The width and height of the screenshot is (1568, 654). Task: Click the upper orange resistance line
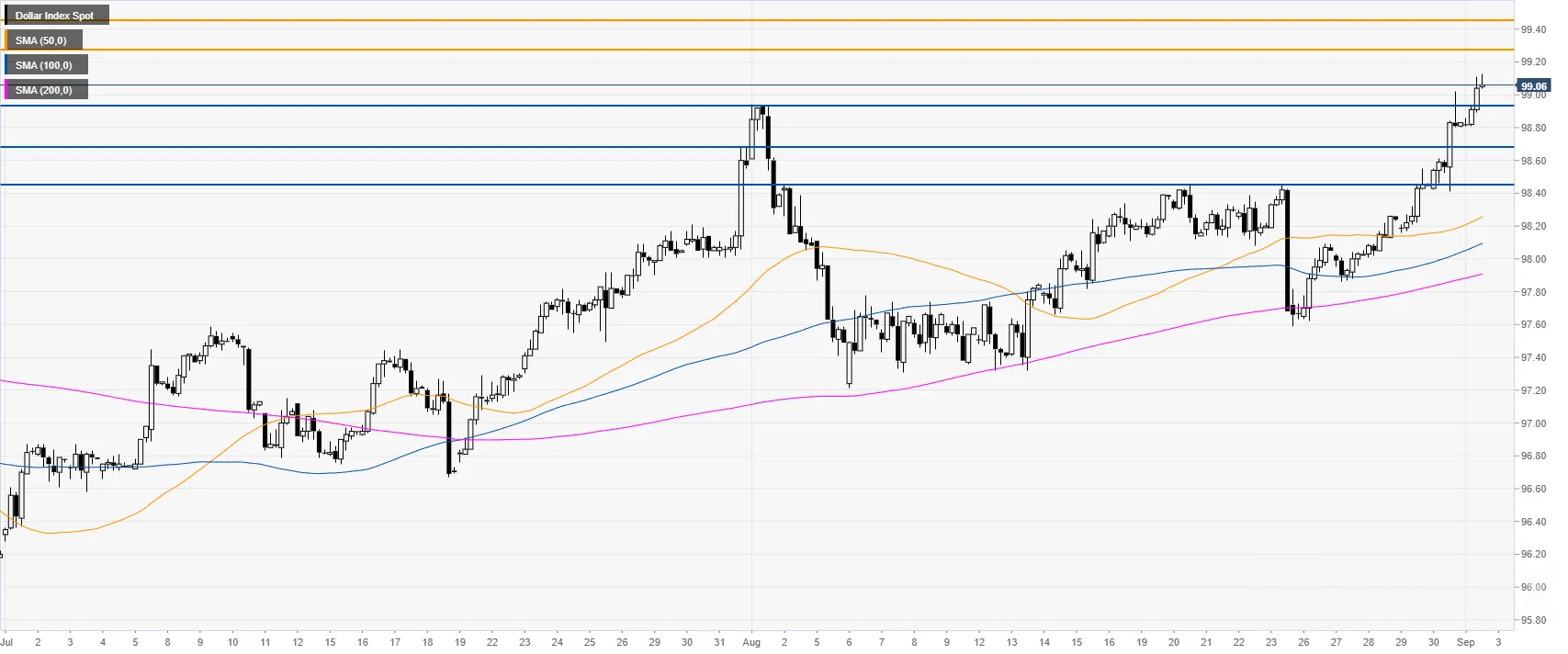pyautogui.click(x=757, y=20)
